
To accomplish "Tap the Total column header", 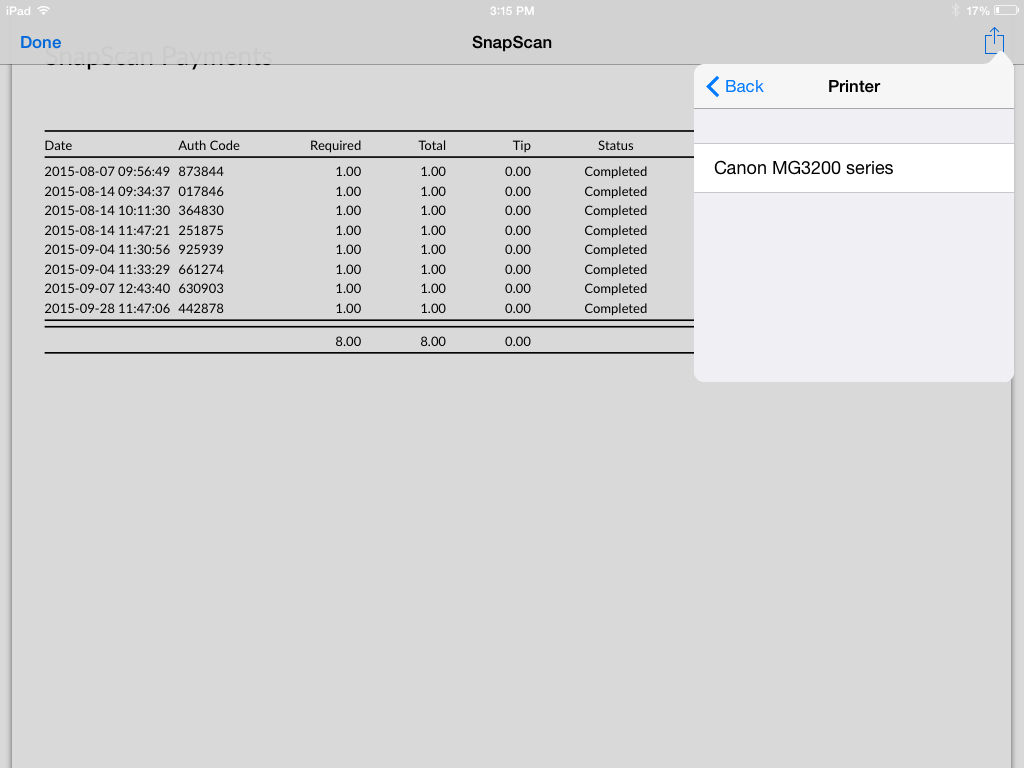I will click(x=432, y=146).
